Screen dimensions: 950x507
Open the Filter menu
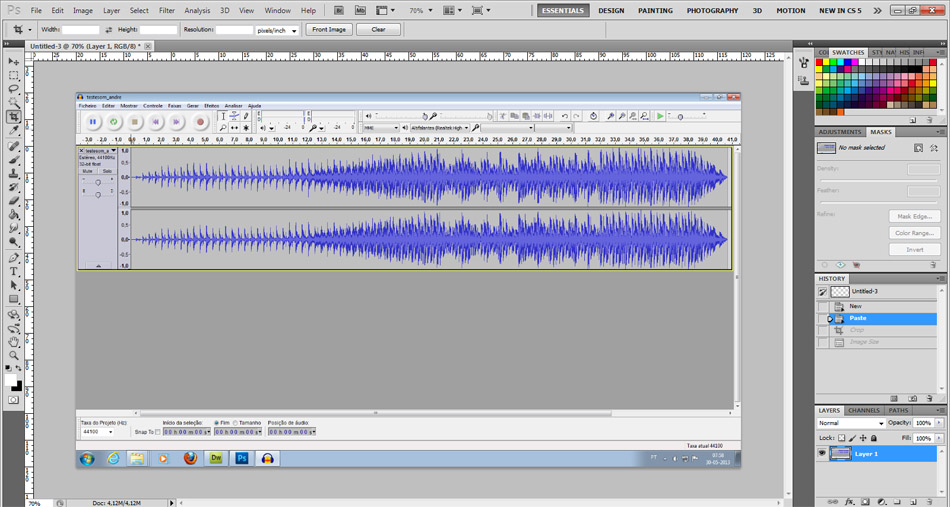(x=166, y=11)
